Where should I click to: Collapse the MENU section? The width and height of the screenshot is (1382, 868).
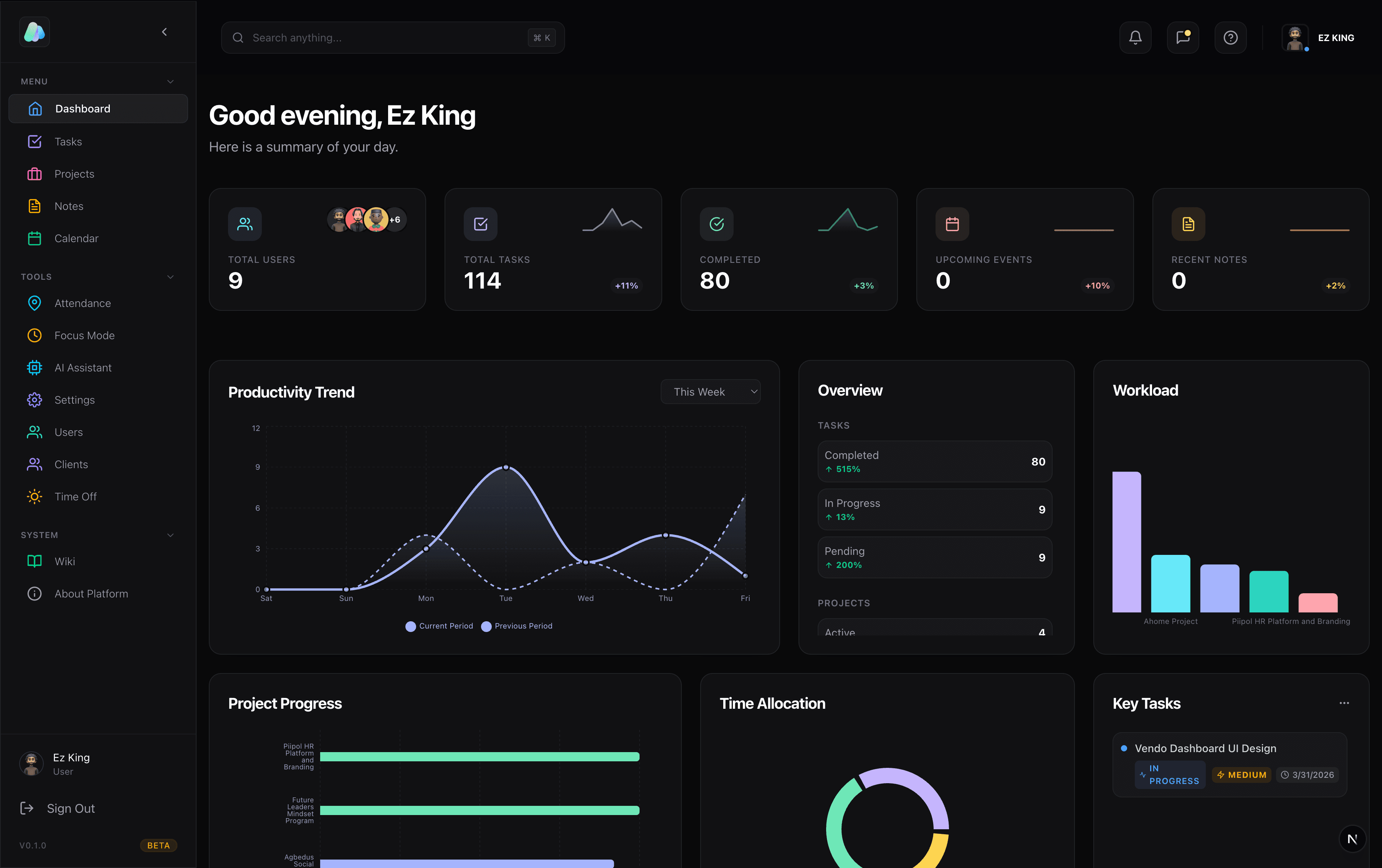point(170,81)
